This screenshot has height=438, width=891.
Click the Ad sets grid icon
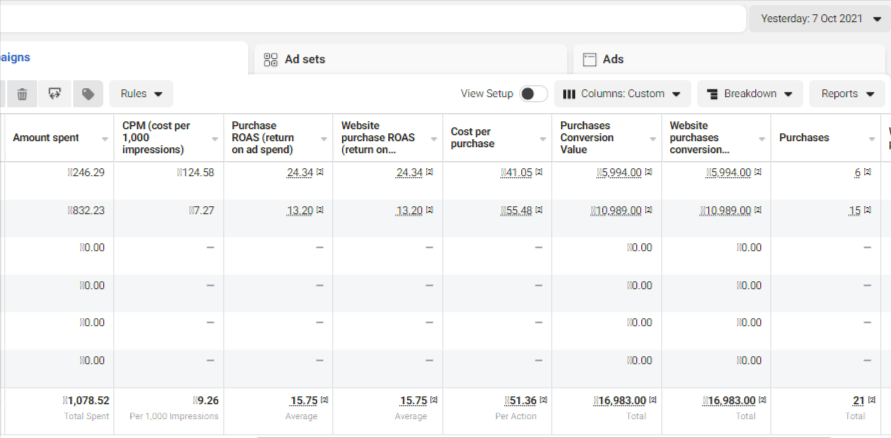pos(270,60)
